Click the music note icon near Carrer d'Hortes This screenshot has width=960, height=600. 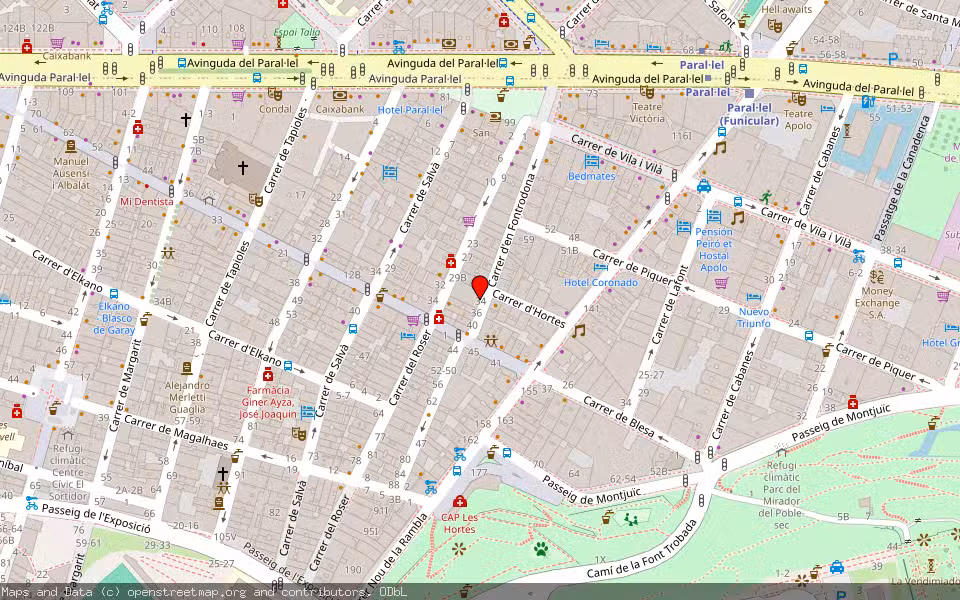579,331
